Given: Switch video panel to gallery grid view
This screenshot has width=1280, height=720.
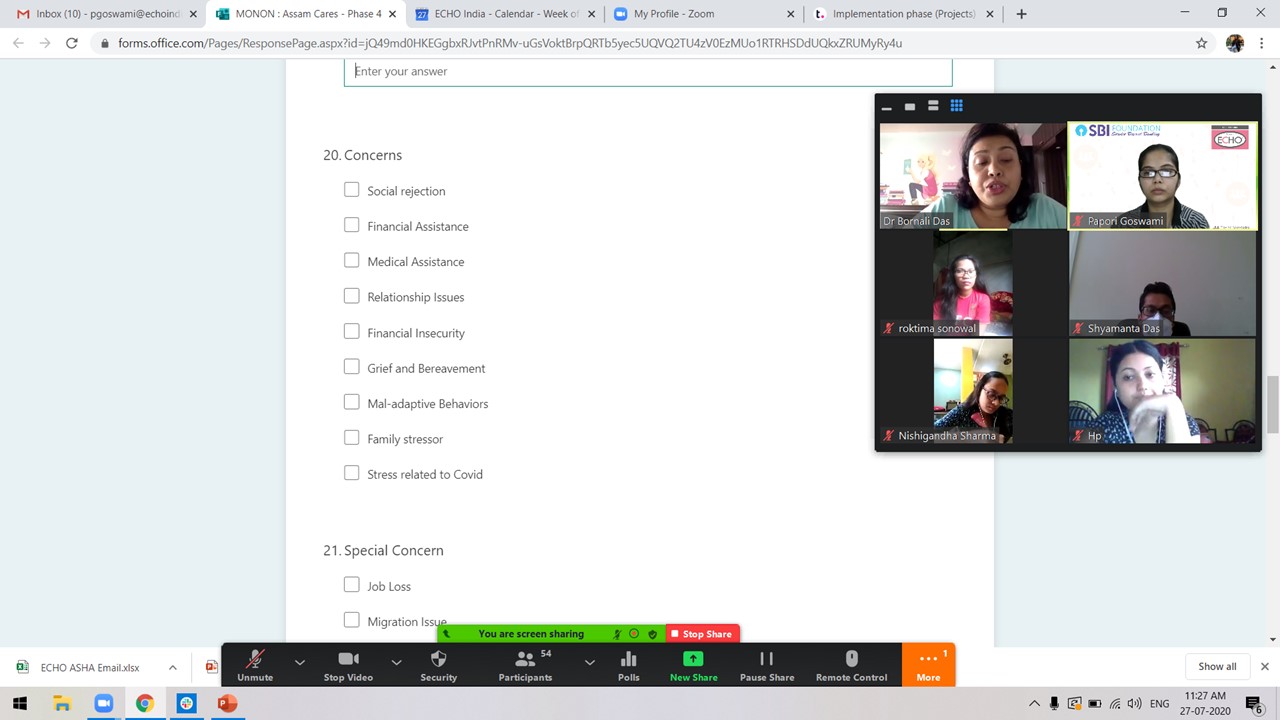Looking at the screenshot, I should click(x=956, y=106).
